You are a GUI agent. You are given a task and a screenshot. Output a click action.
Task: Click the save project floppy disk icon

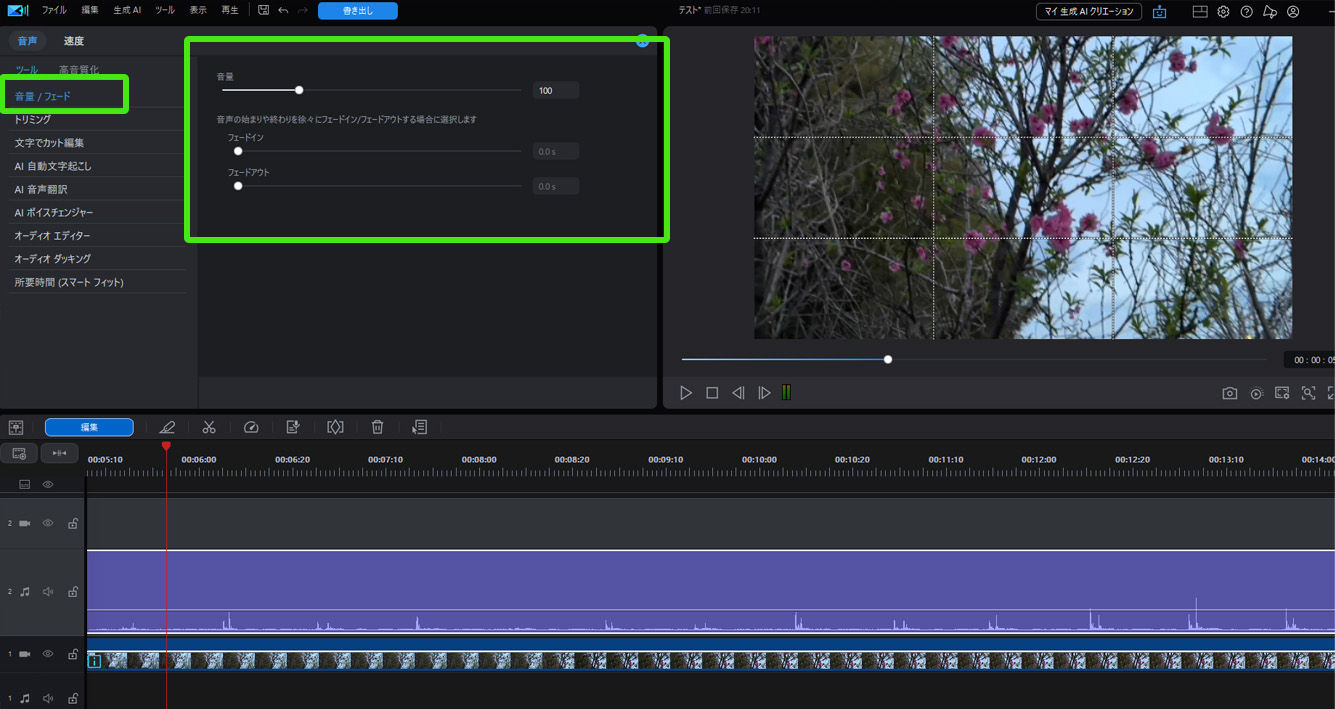click(x=263, y=10)
